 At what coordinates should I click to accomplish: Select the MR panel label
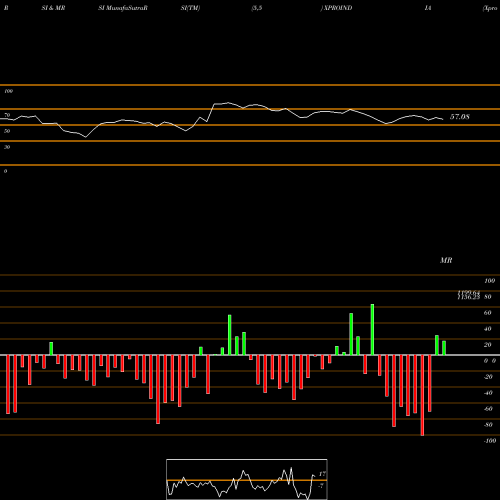pyautogui.click(x=446, y=260)
